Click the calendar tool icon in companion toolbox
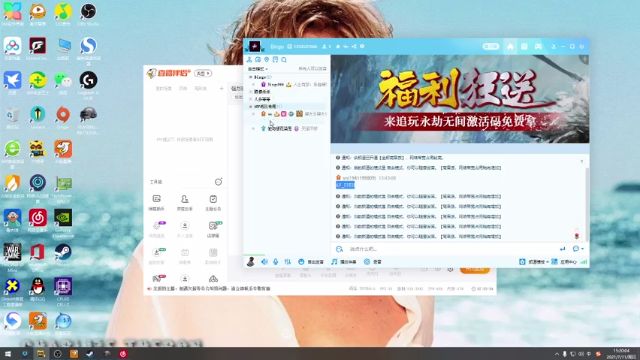This screenshot has height=360, width=640. (x=185, y=253)
